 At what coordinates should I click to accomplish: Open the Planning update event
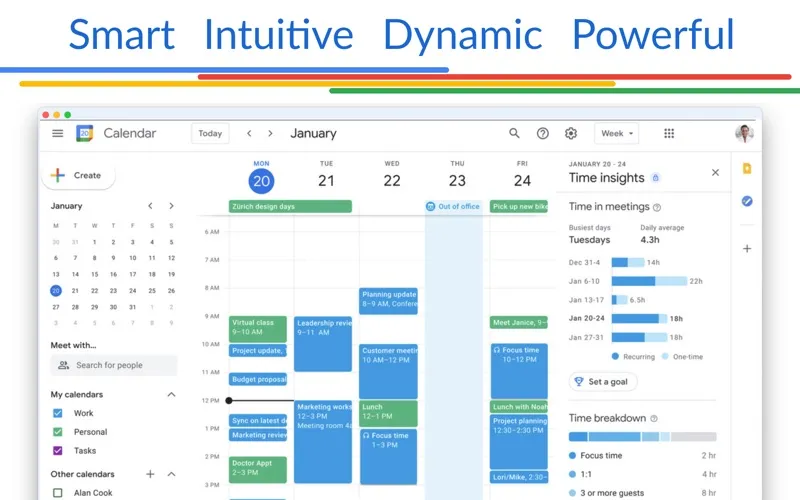tap(388, 301)
